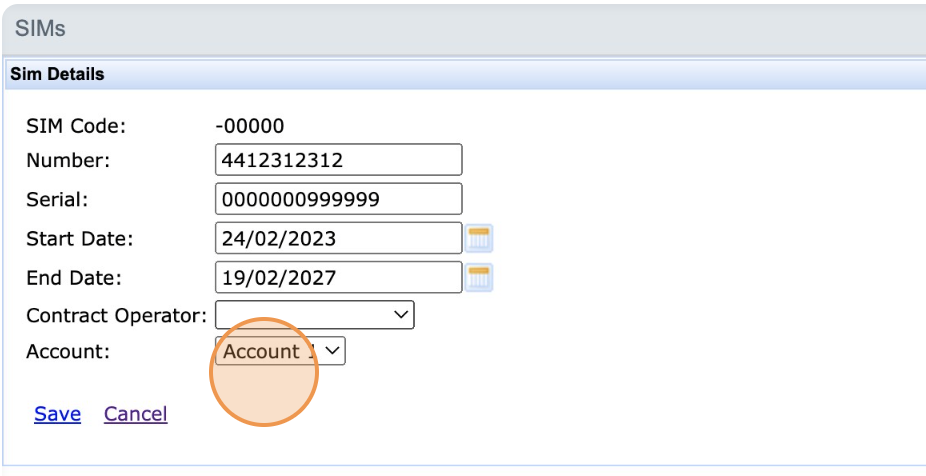
Task: Click the End Date text box
Action: point(338,277)
